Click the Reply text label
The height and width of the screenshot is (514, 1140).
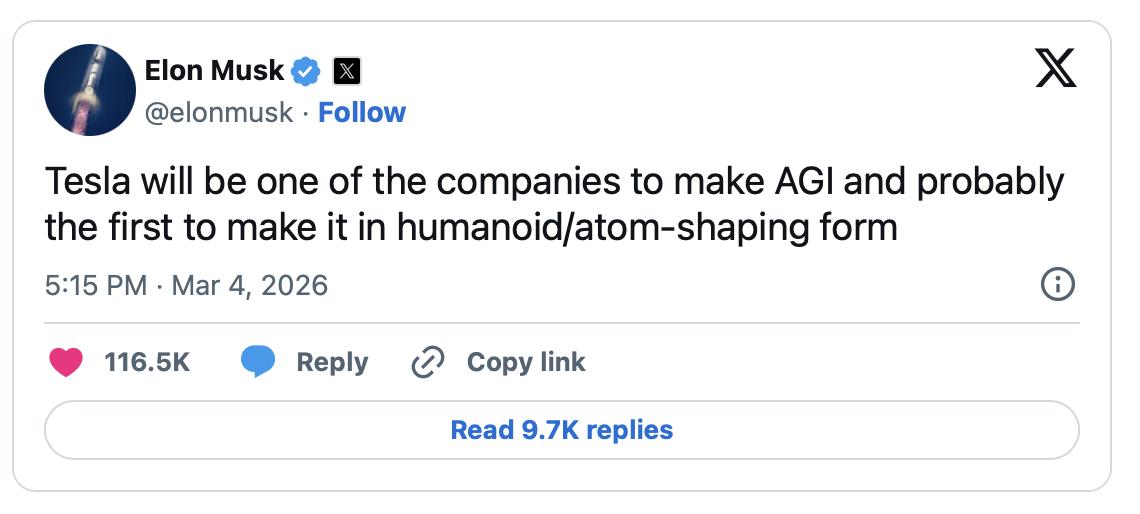point(332,362)
